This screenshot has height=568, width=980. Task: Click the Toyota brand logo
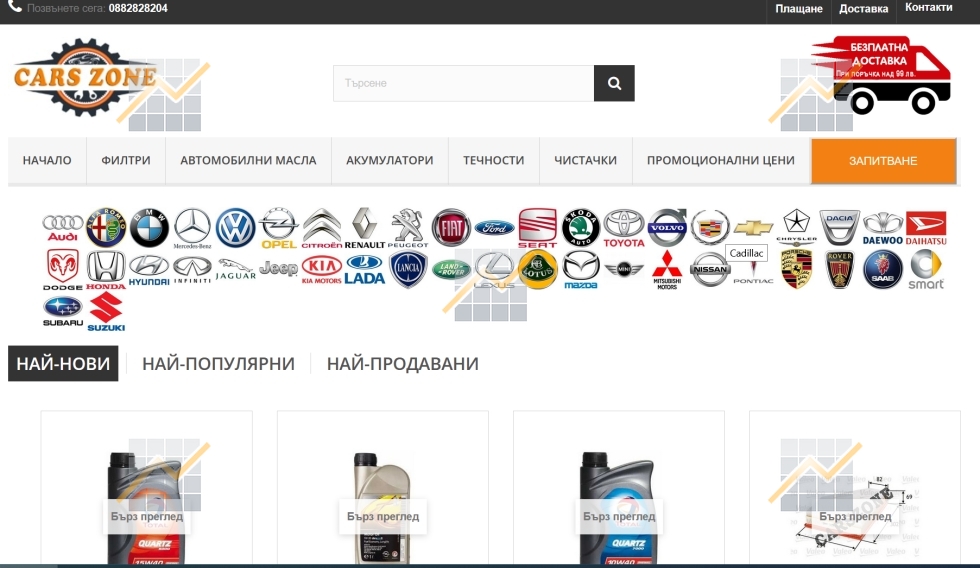point(624,228)
